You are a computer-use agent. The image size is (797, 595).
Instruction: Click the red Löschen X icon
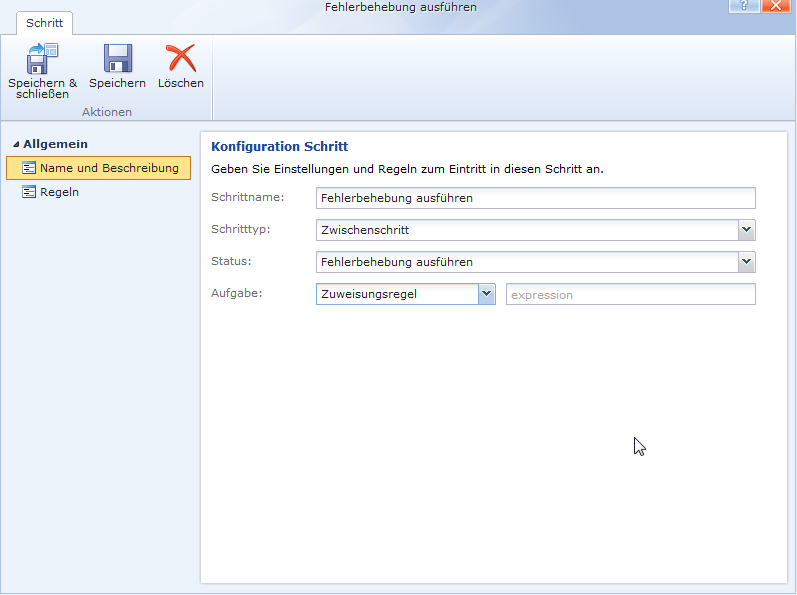tap(181, 58)
